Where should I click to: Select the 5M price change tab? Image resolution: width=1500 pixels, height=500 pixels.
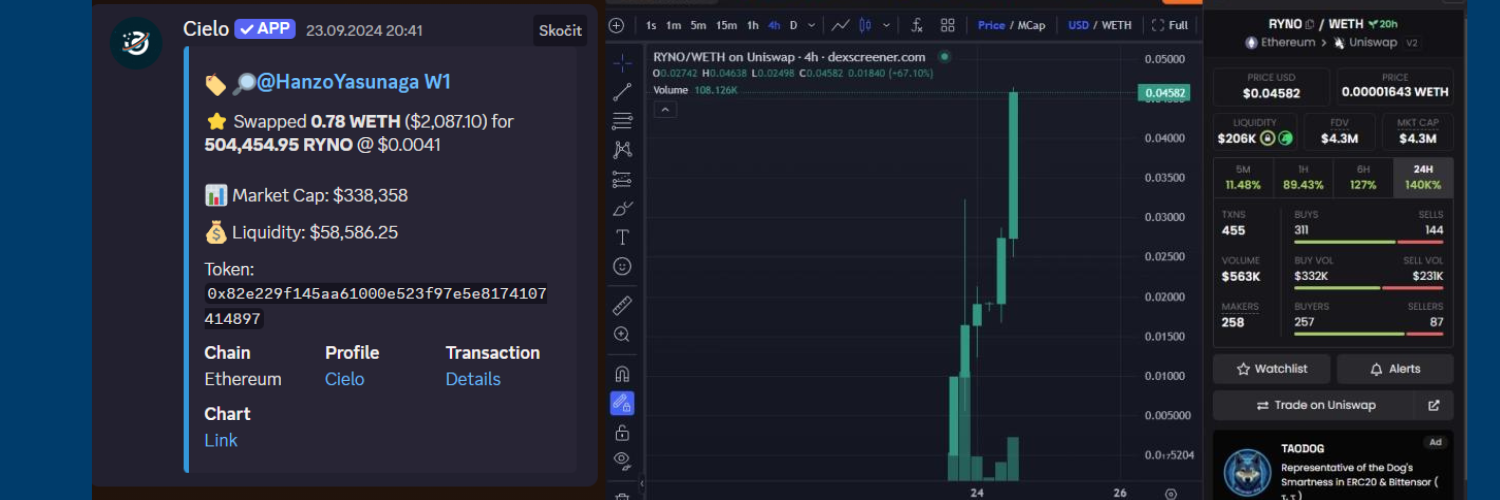[x=1243, y=177]
